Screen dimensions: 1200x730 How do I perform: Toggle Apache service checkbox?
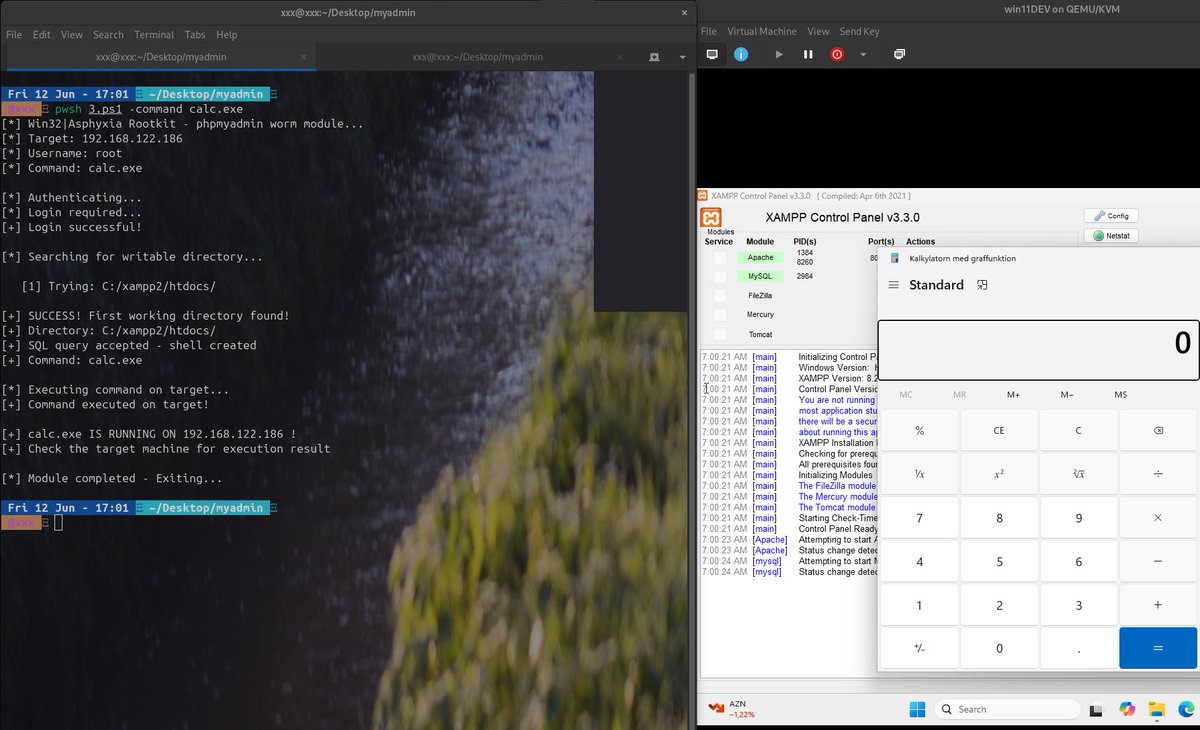click(720, 258)
